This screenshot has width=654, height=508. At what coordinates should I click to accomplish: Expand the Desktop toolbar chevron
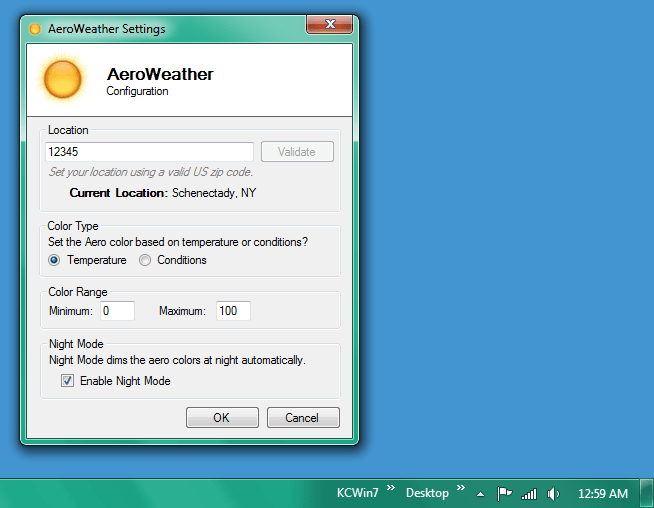[460, 488]
